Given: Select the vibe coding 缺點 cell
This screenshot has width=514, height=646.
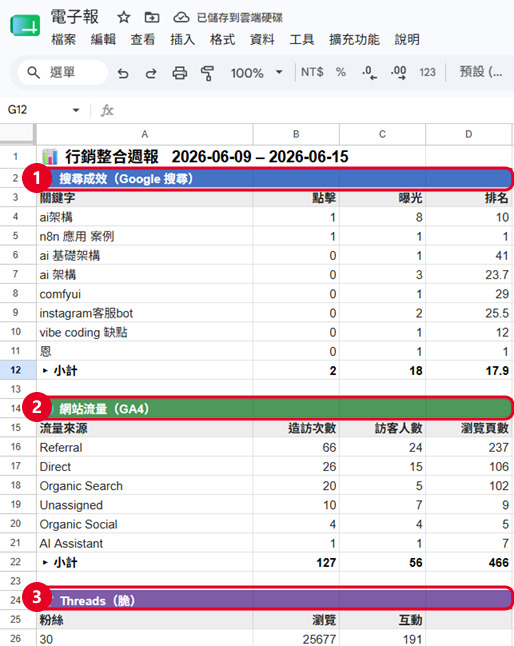Looking at the screenshot, I should 145,332.
